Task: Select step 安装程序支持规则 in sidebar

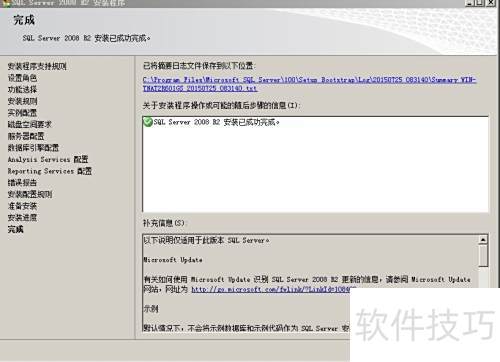Action: [37, 66]
